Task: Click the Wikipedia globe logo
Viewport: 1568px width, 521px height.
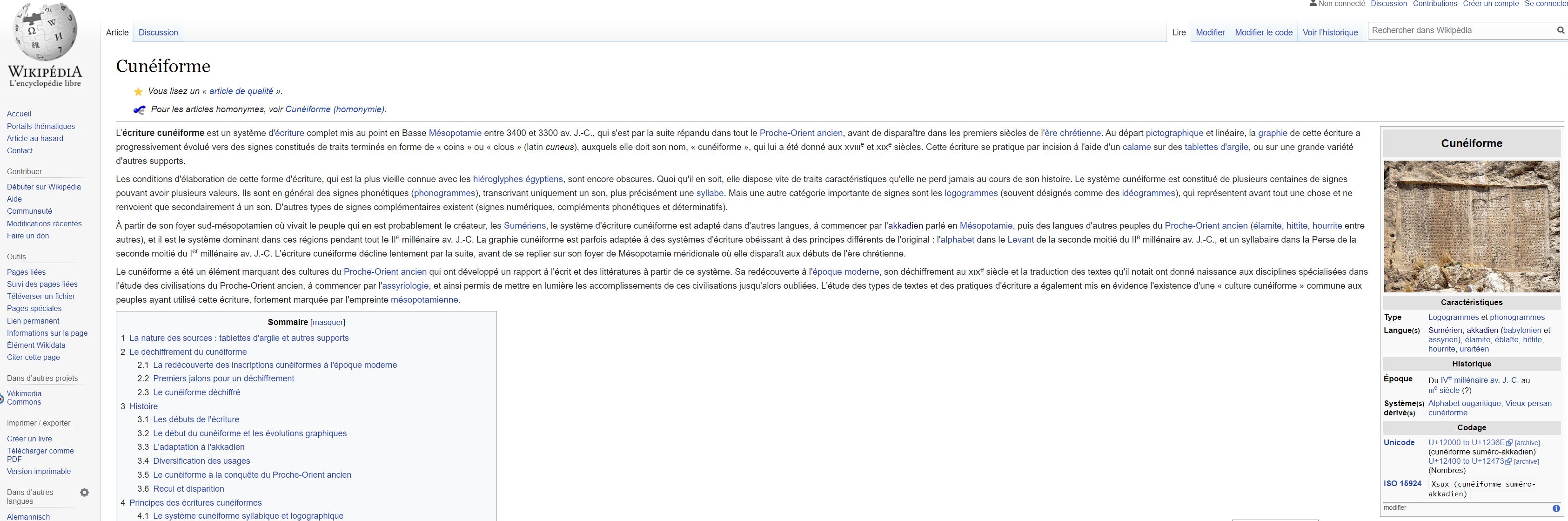Action: point(46,32)
